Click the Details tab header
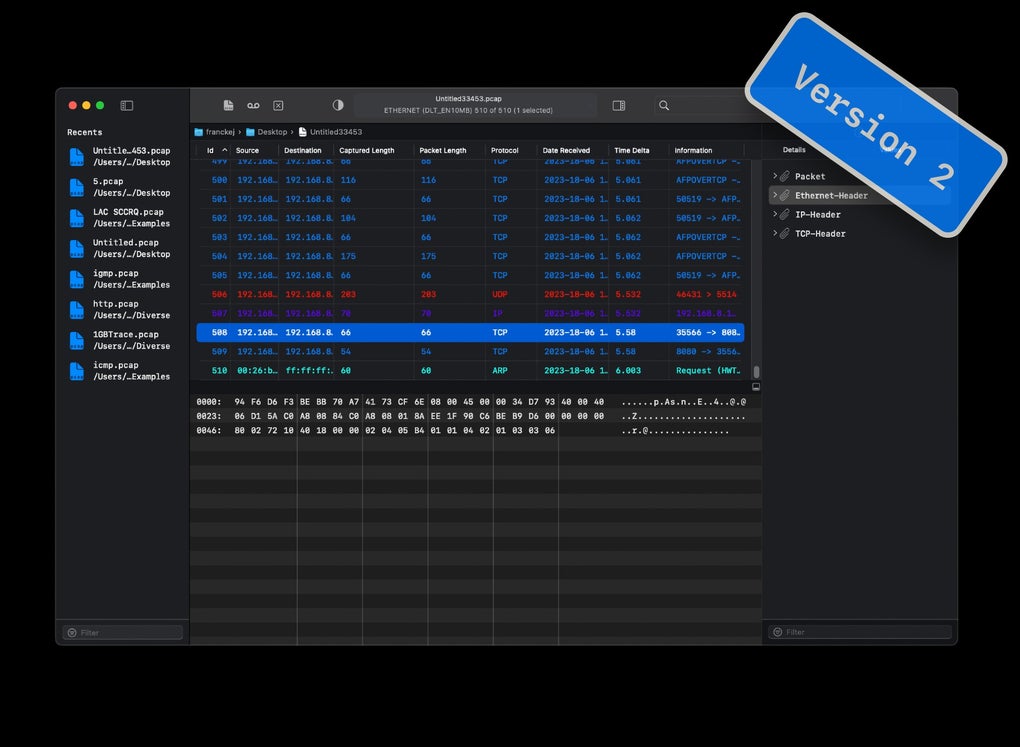The height and width of the screenshot is (747, 1020). 794,150
